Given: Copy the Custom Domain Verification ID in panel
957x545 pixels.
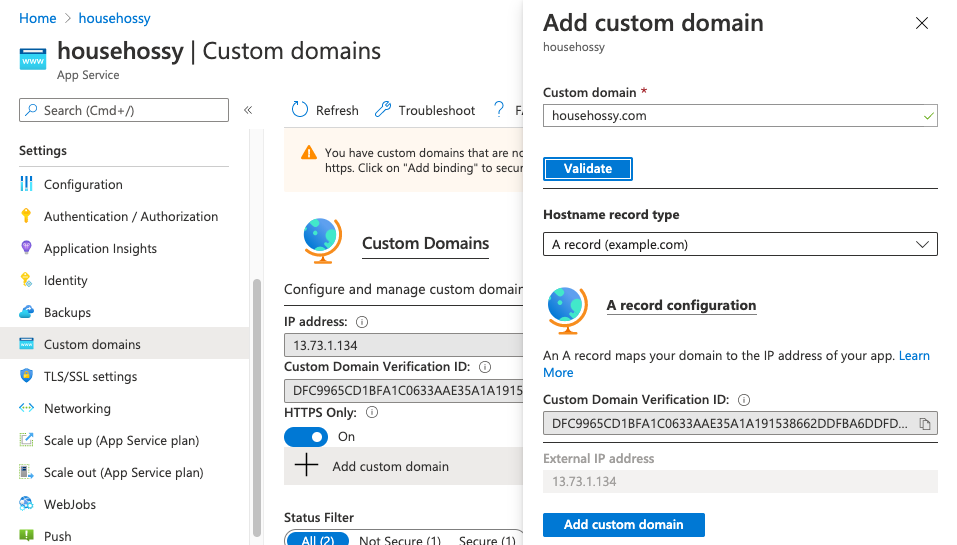Looking at the screenshot, I should click(925, 424).
